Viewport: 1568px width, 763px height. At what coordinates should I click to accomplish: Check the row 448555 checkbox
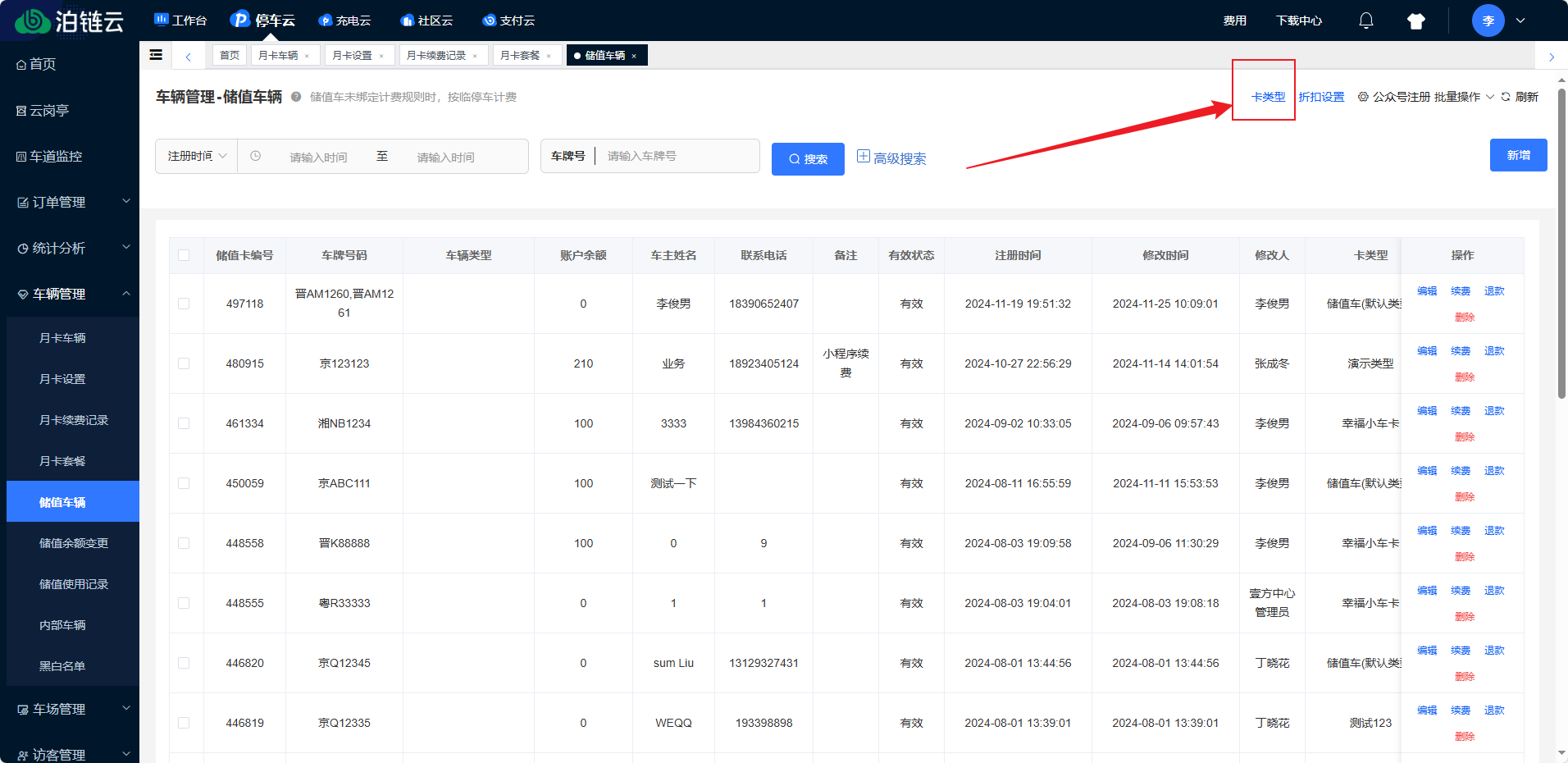[184, 603]
